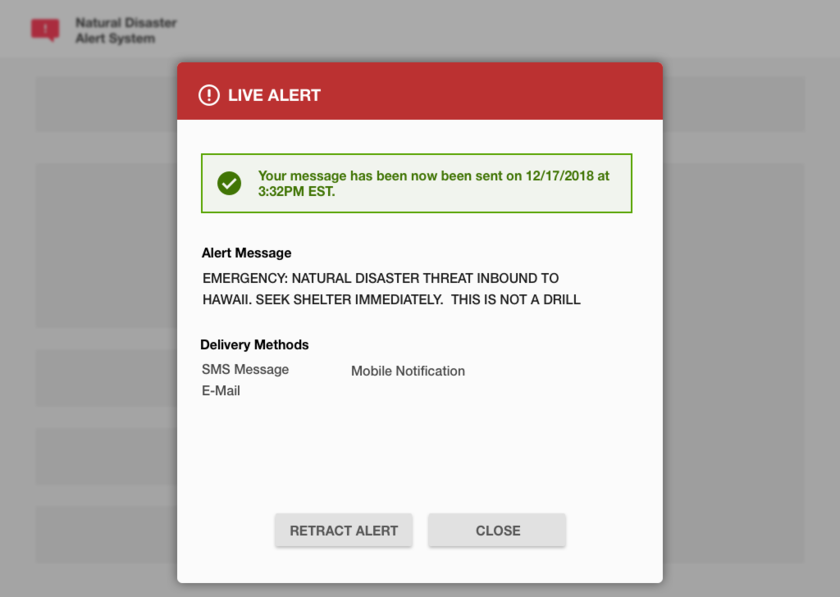Click the 'Delivery Methods' label

click(254, 345)
